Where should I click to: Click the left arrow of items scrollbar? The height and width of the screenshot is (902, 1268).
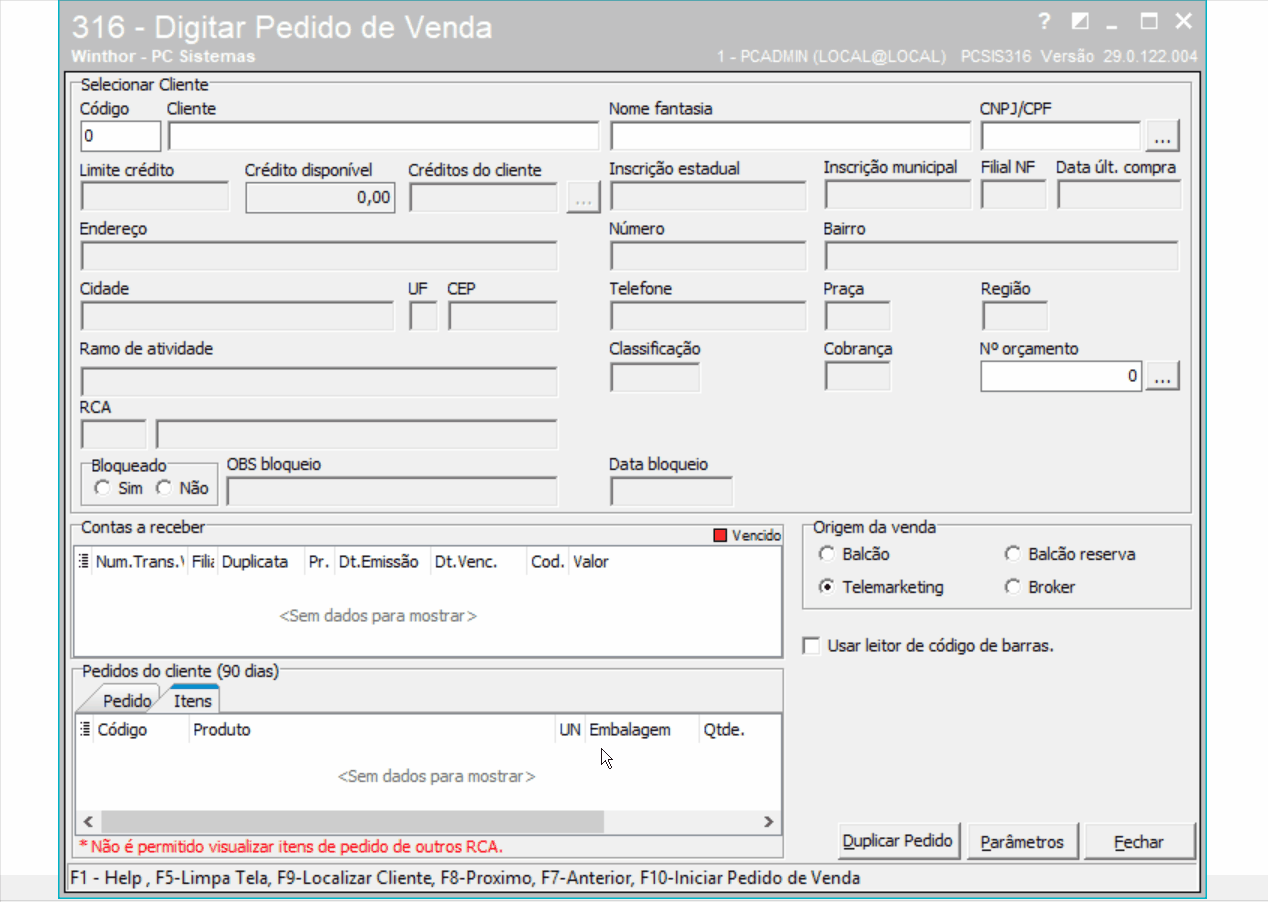coord(87,822)
